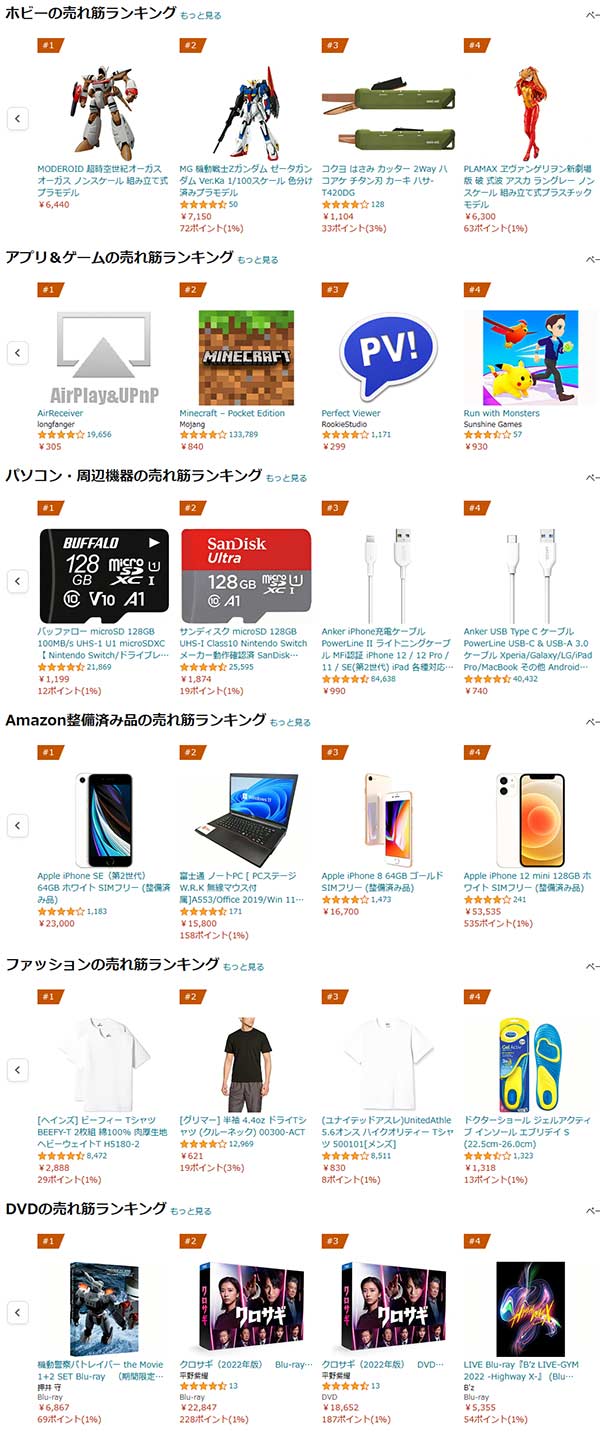This screenshot has height=1436, width=600.
Task: Open もっと見る next to ファッションの売れ筋ランキング
Action: point(243,967)
